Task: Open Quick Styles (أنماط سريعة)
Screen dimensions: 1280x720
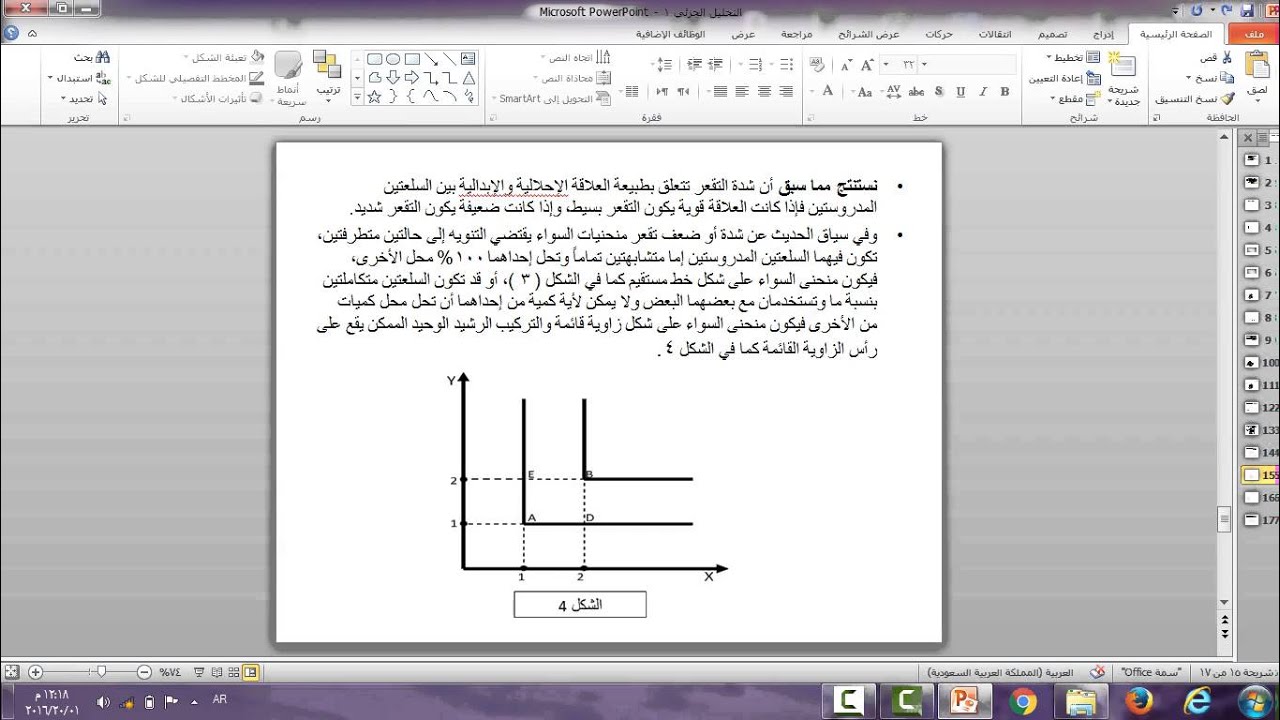Action: [x=288, y=78]
